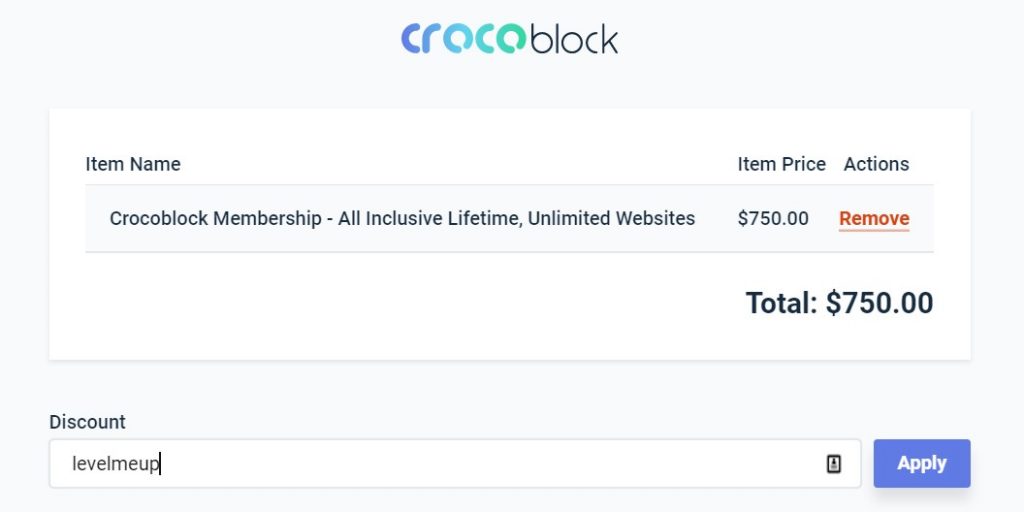Apply the levelmeup discount code
This screenshot has width=1024, height=512.
pyautogui.click(x=921, y=463)
